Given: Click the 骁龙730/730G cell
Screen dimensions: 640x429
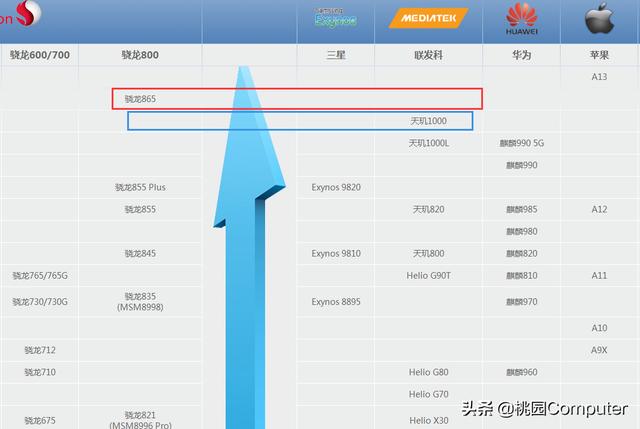Looking at the screenshot, I should click(x=40, y=302).
